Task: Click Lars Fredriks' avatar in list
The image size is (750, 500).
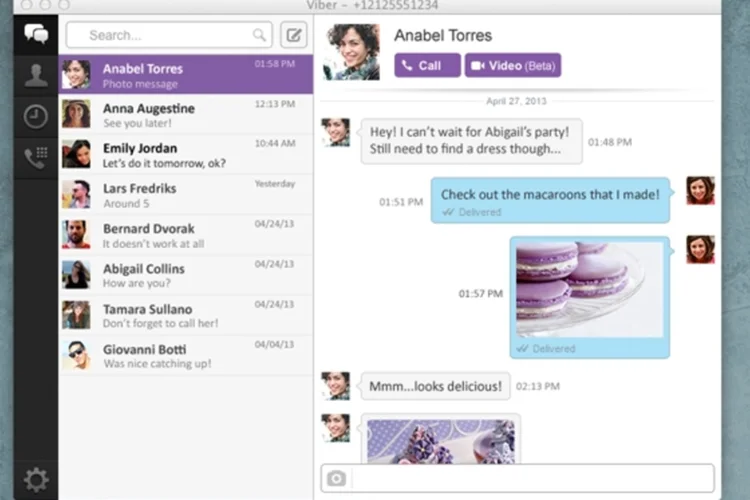Action: (x=76, y=194)
